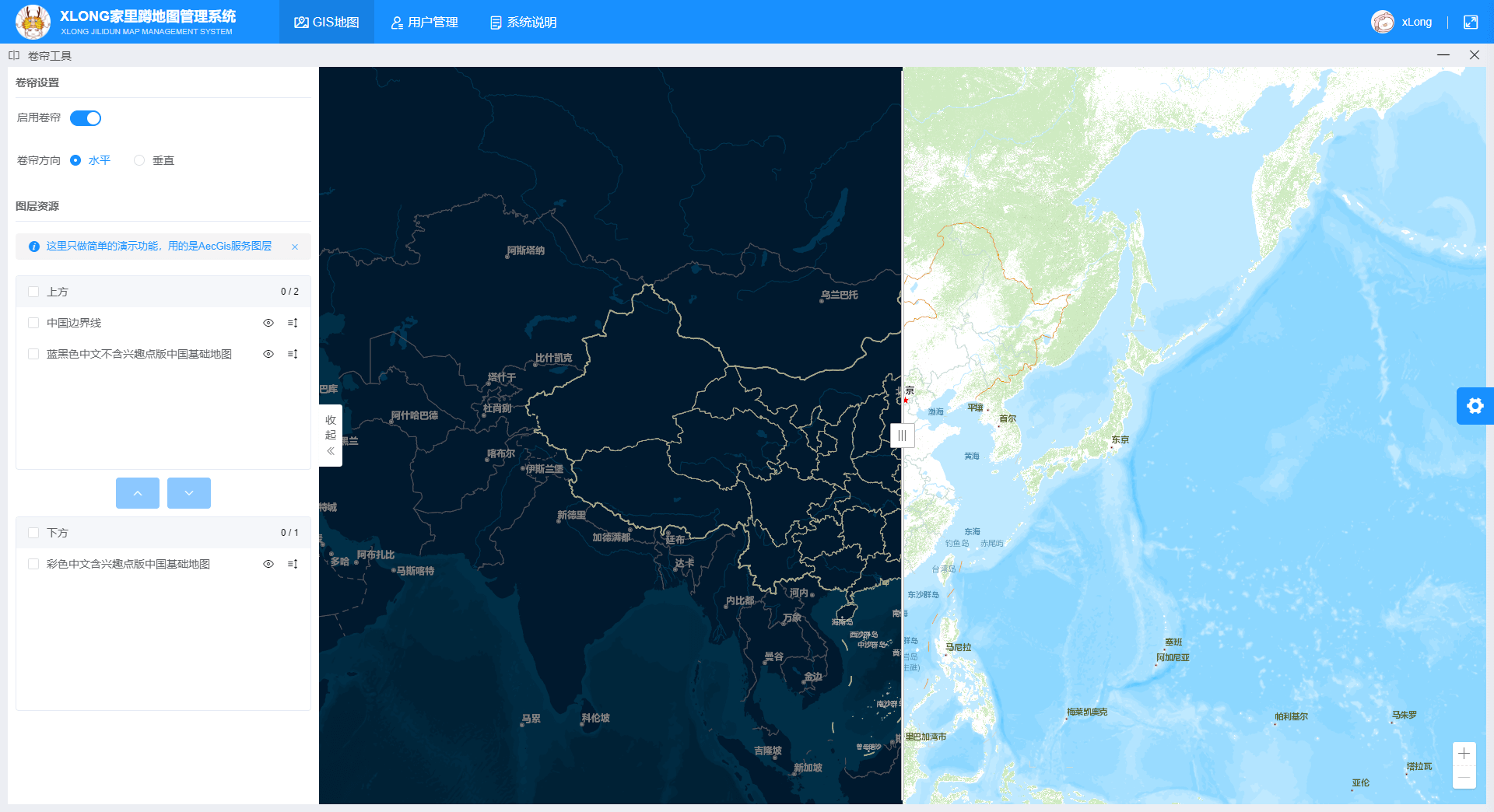Move selected layers to upper list
Screen dimensions: 1494x812
138,493
